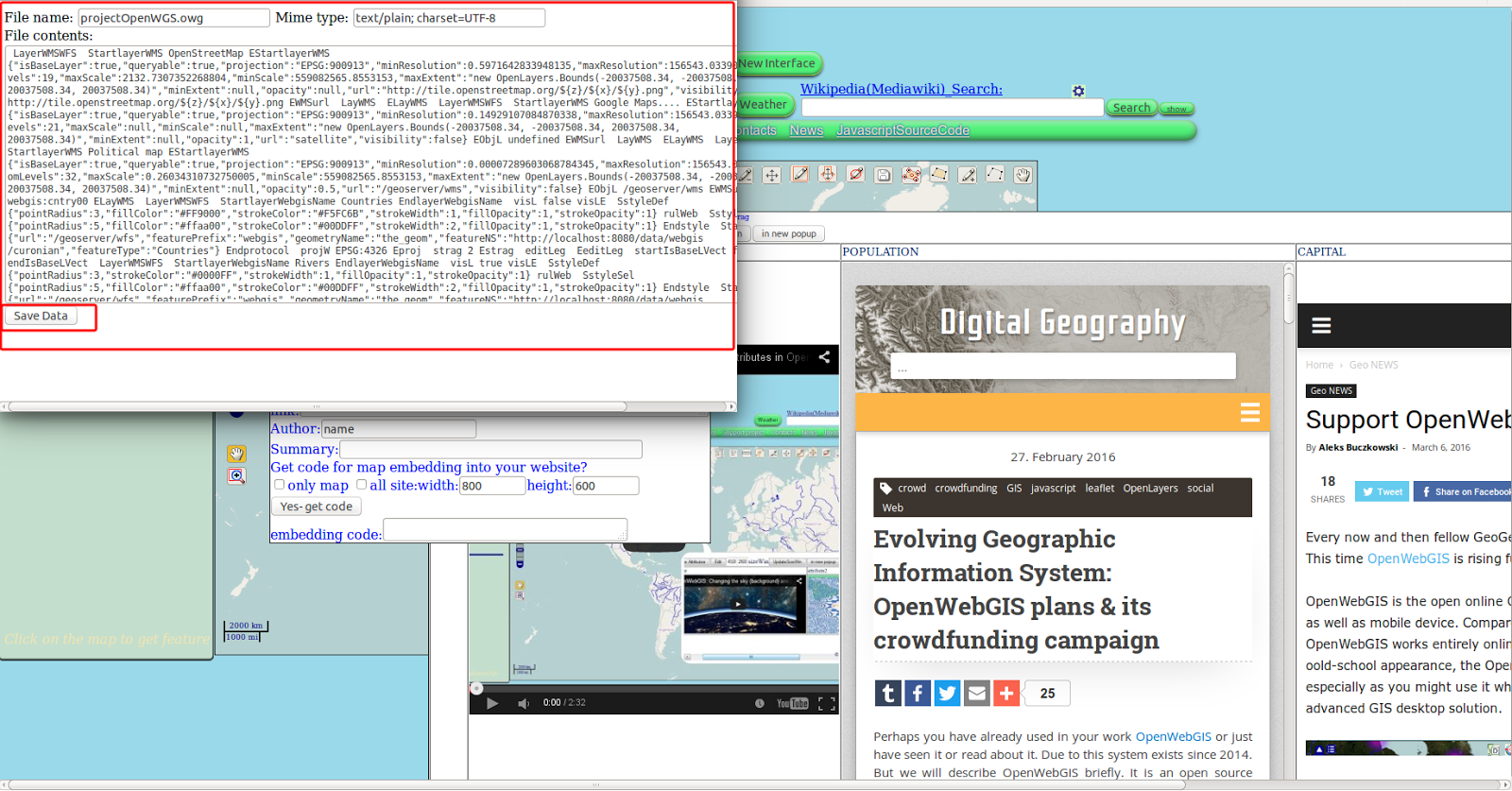Image resolution: width=1512 pixels, height=791 pixels.
Task: Click the Geo NEWS category badge
Action: coord(1331,391)
